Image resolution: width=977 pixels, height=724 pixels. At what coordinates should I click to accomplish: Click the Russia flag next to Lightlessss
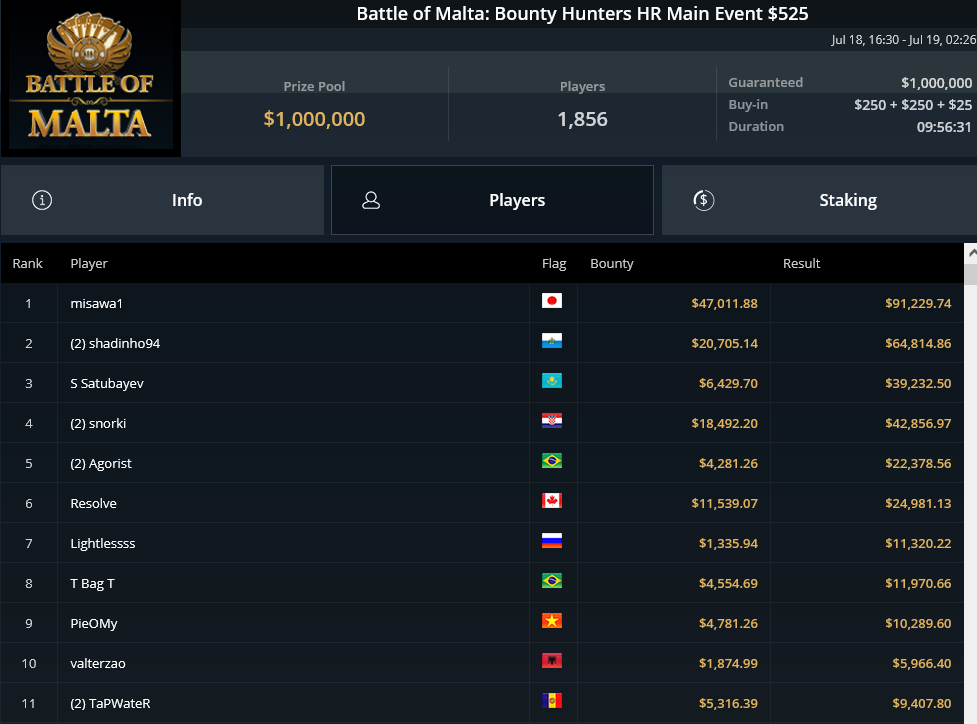551,541
